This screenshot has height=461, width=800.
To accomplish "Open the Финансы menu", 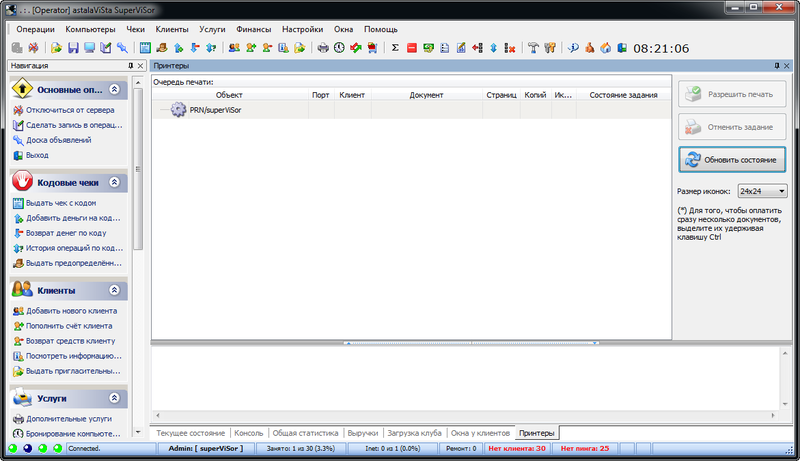I will [x=254, y=29].
